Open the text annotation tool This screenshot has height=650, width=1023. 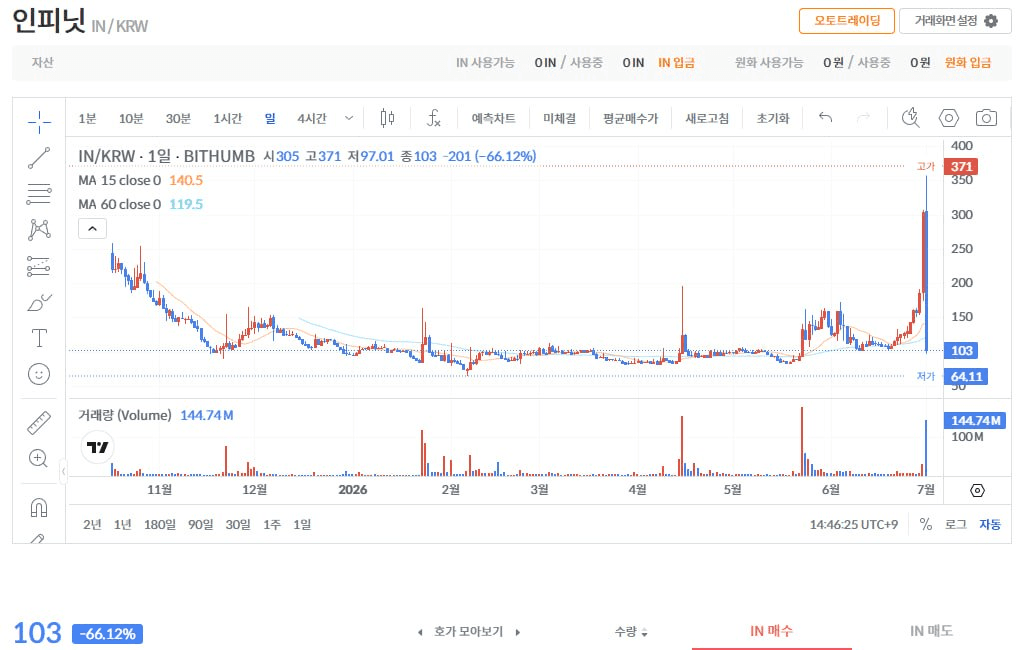point(39,338)
